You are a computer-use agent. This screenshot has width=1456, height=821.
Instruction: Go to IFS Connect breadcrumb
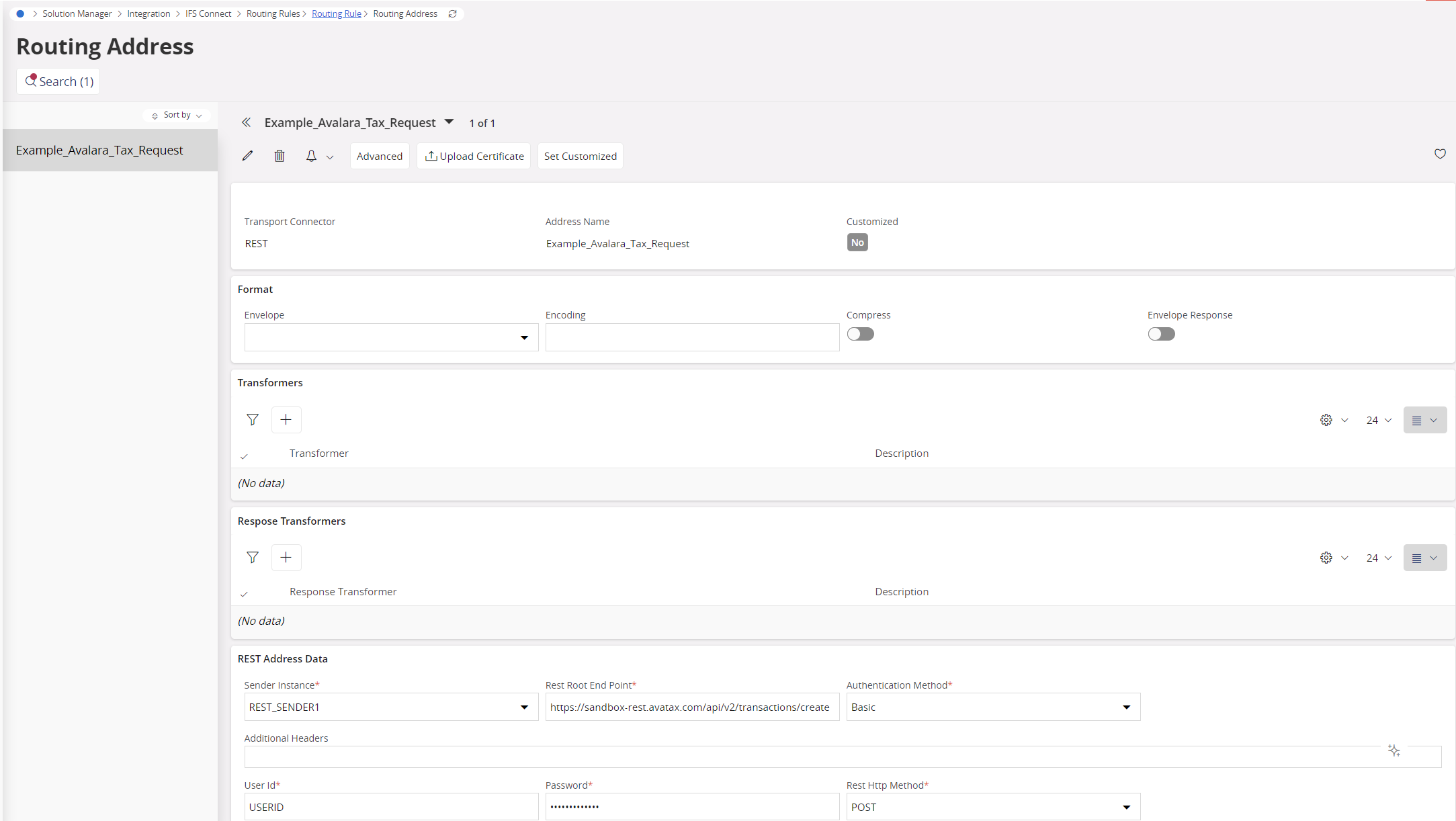pos(208,13)
